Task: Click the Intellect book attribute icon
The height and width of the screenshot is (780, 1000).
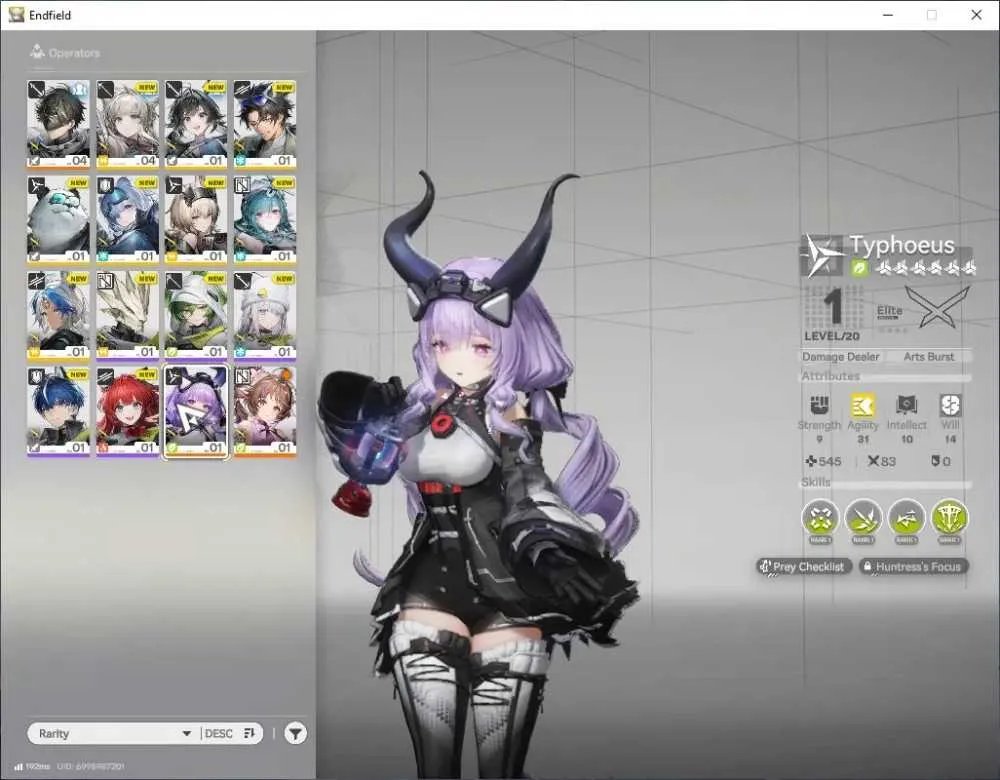Action: 906,404
